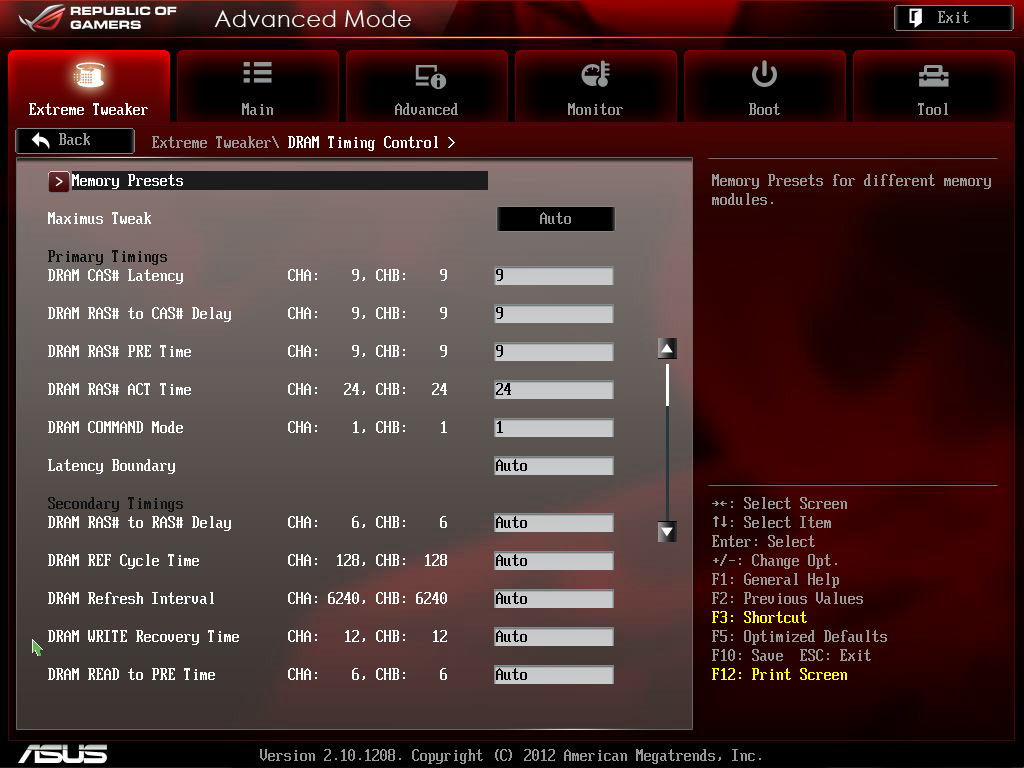Open the Advanced tab

[426, 86]
